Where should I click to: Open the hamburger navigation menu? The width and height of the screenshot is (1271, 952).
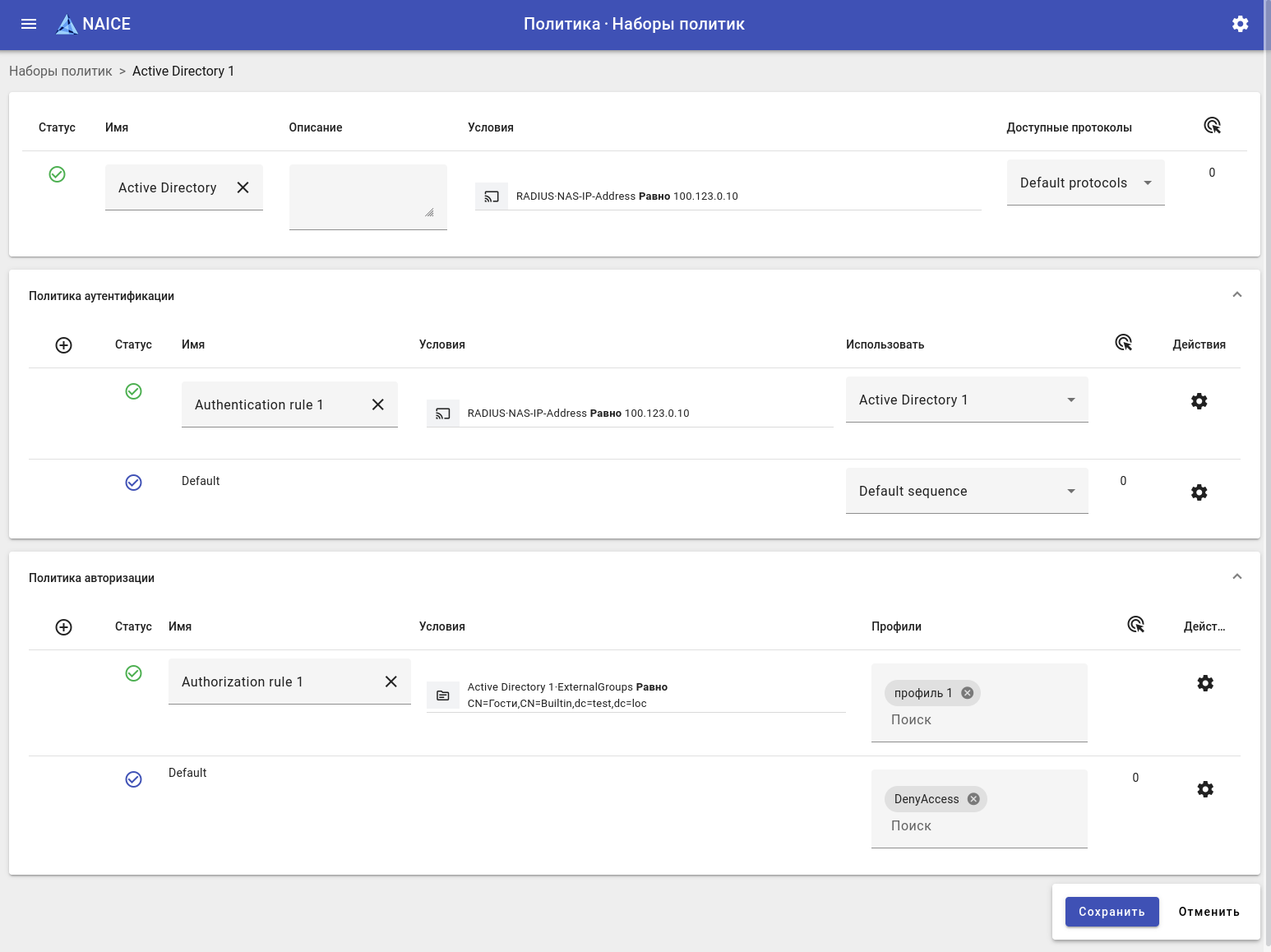[29, 24]
